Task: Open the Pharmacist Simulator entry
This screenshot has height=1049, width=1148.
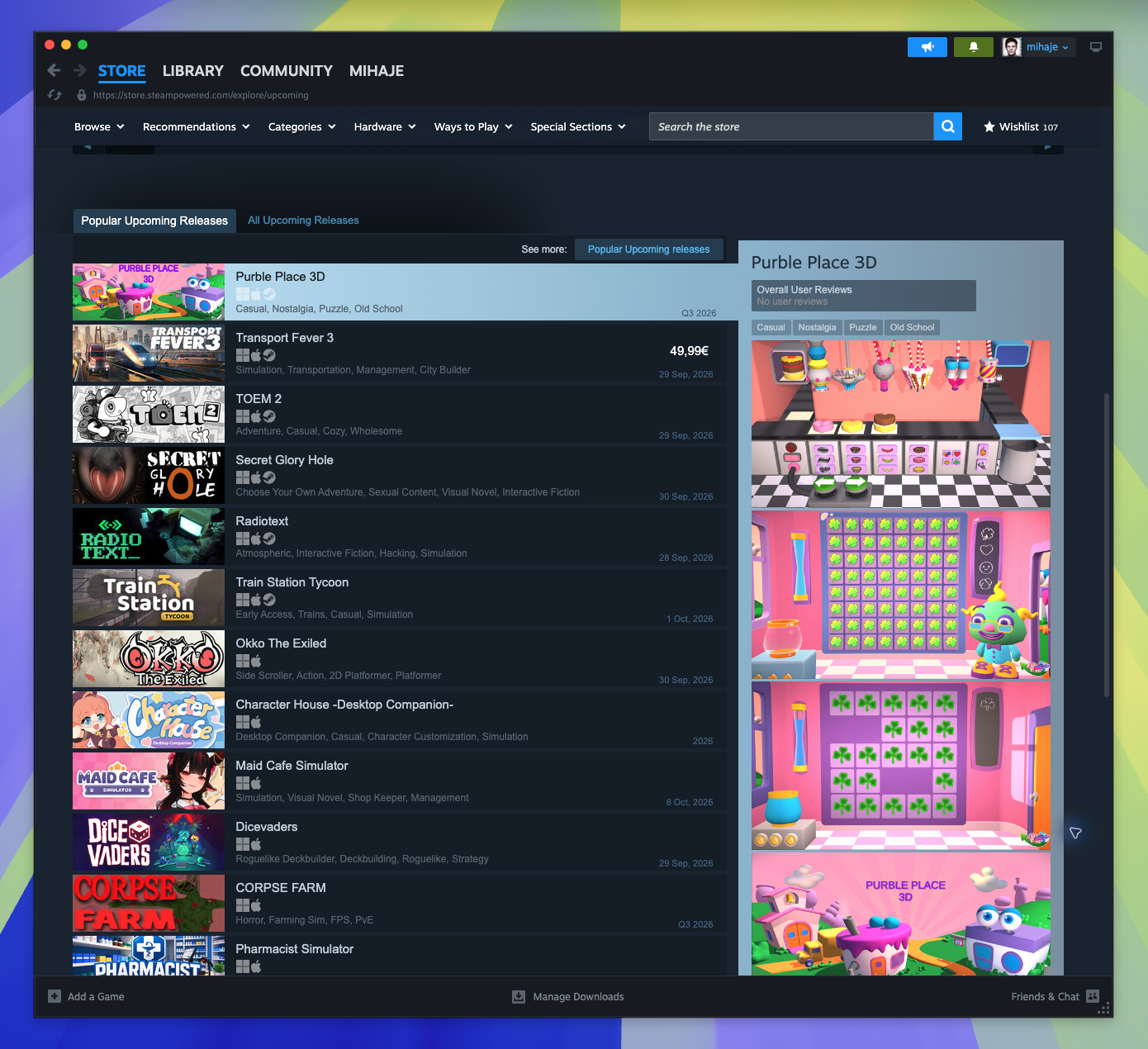Action: click(400, 956)
